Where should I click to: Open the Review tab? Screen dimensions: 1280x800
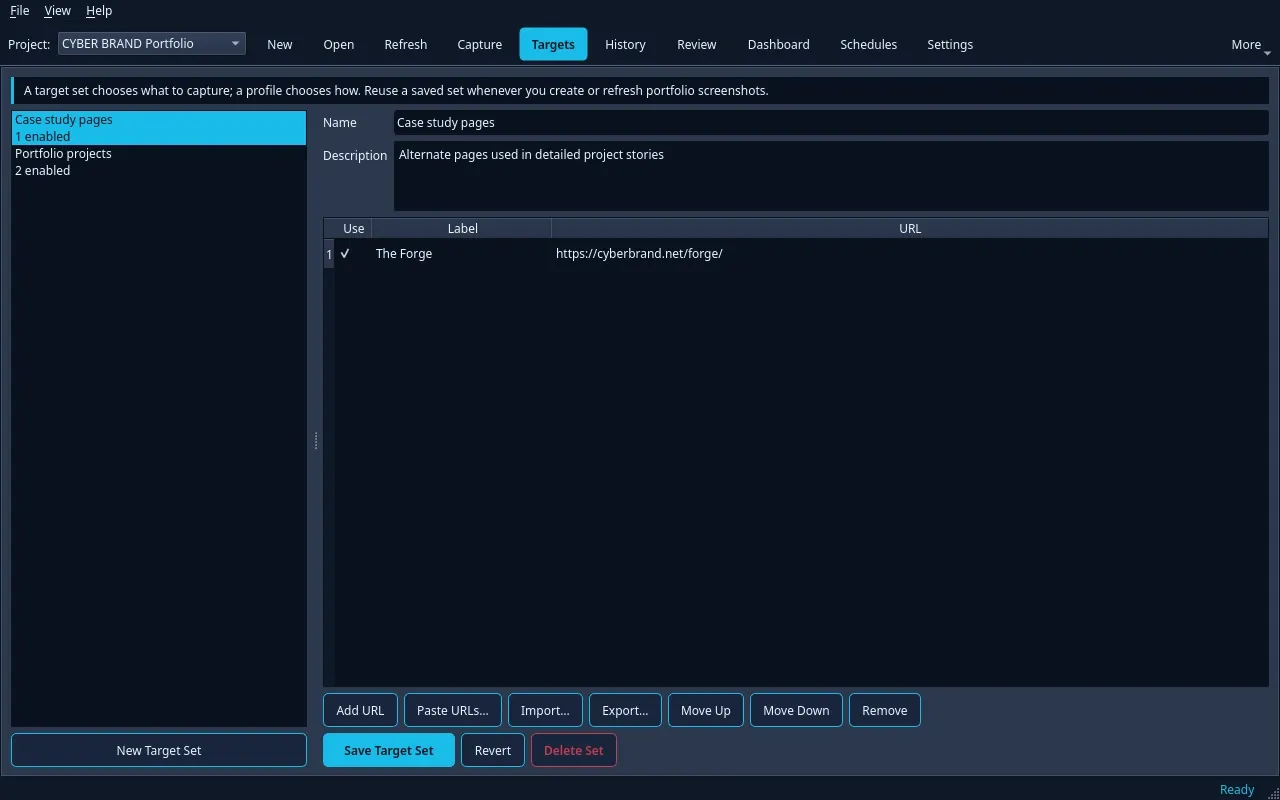pos(697,44)
